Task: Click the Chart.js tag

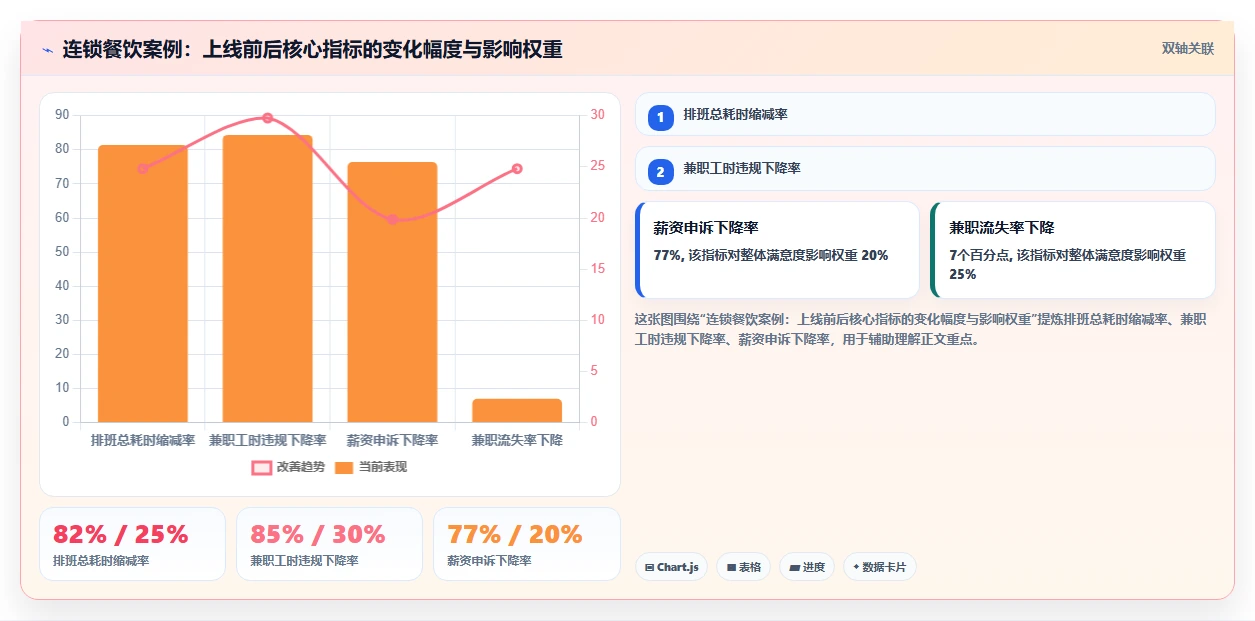Action: pos(671,567)
